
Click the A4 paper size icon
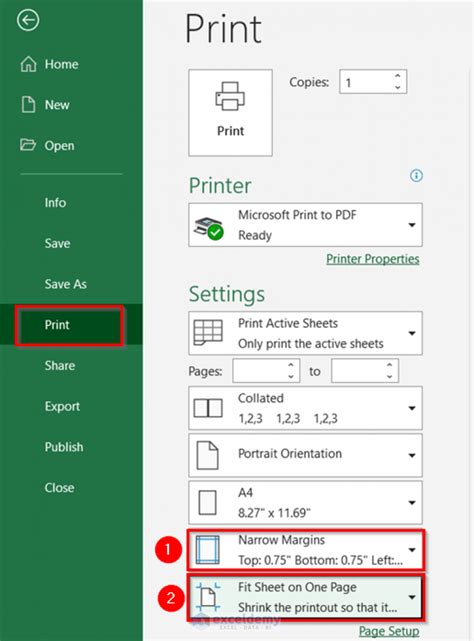[x=207, y=502]
